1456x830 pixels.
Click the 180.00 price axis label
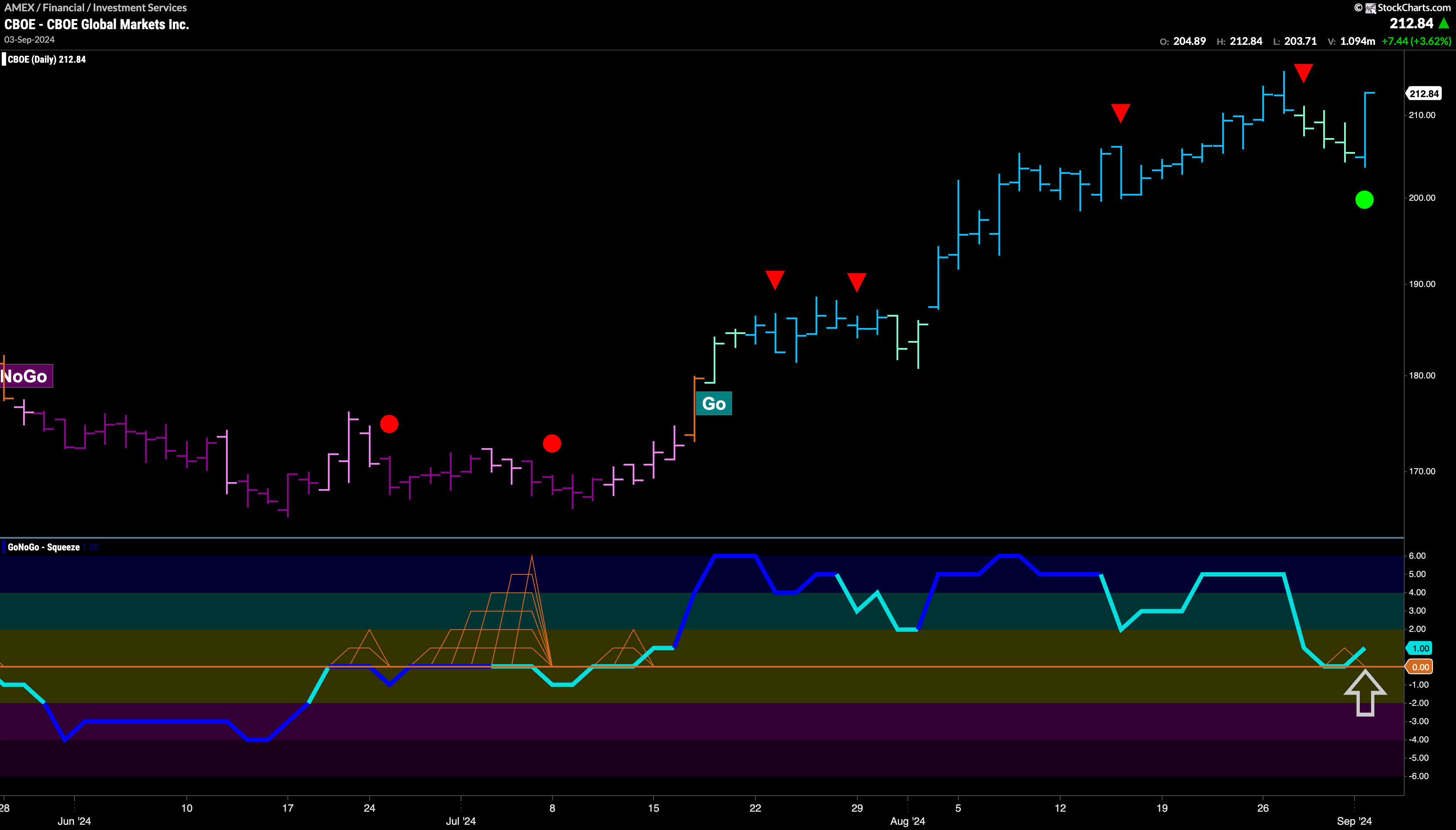tap(1422, 376)
